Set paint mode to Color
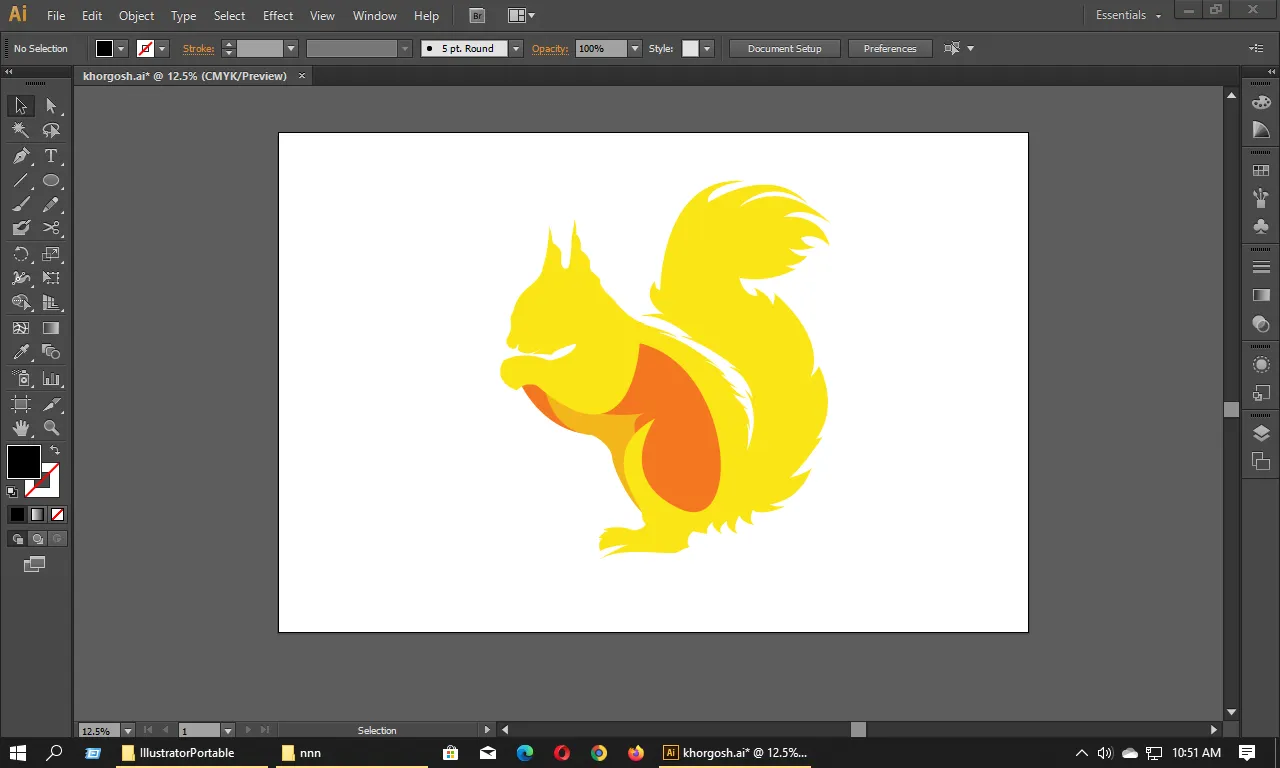Image resolution: width=1280 pixels, height=768 pixels. [17, 514]
